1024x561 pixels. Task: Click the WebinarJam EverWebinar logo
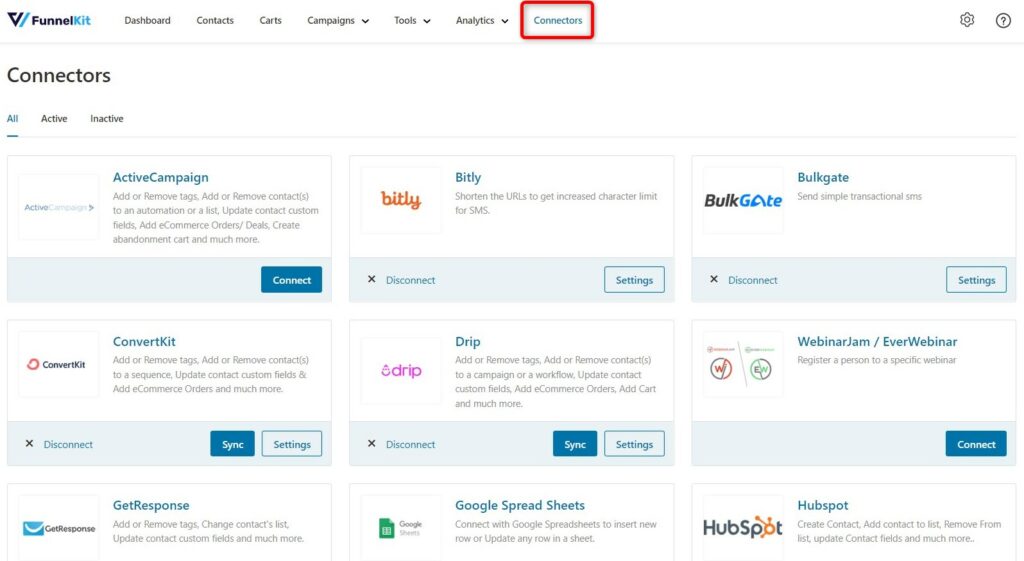point(743,364)
